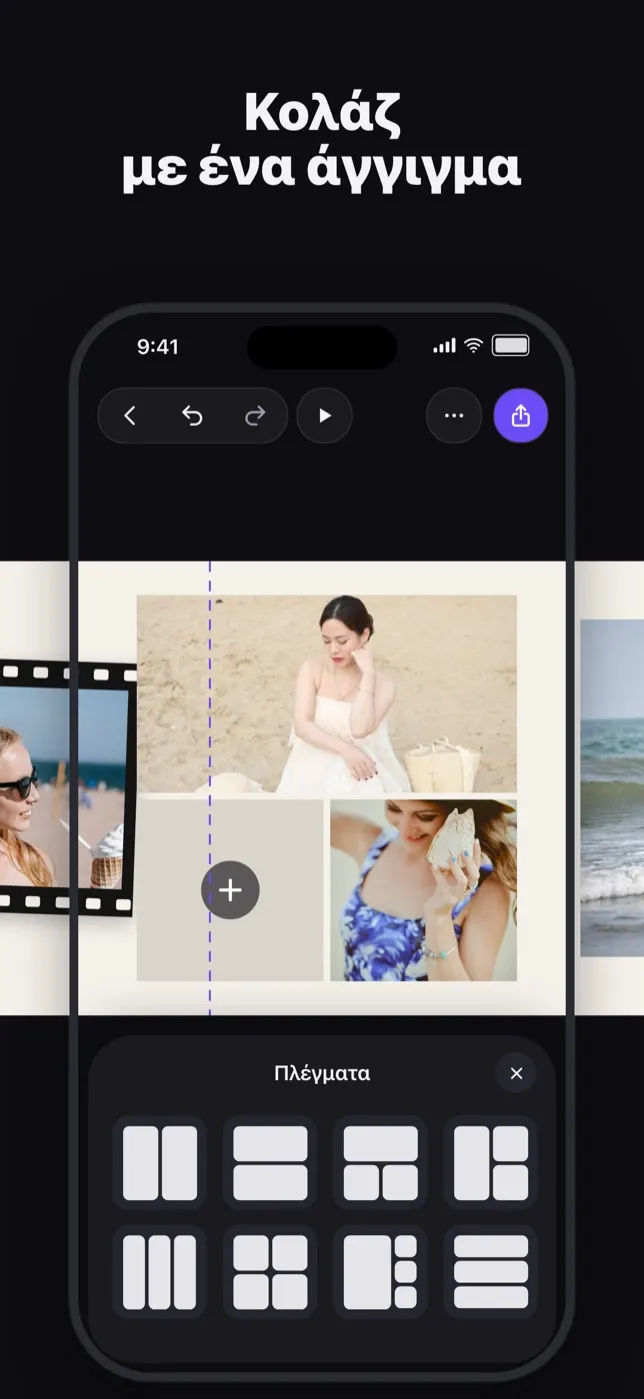Undo the last action
644x1399 pixels.
point(192,416)
